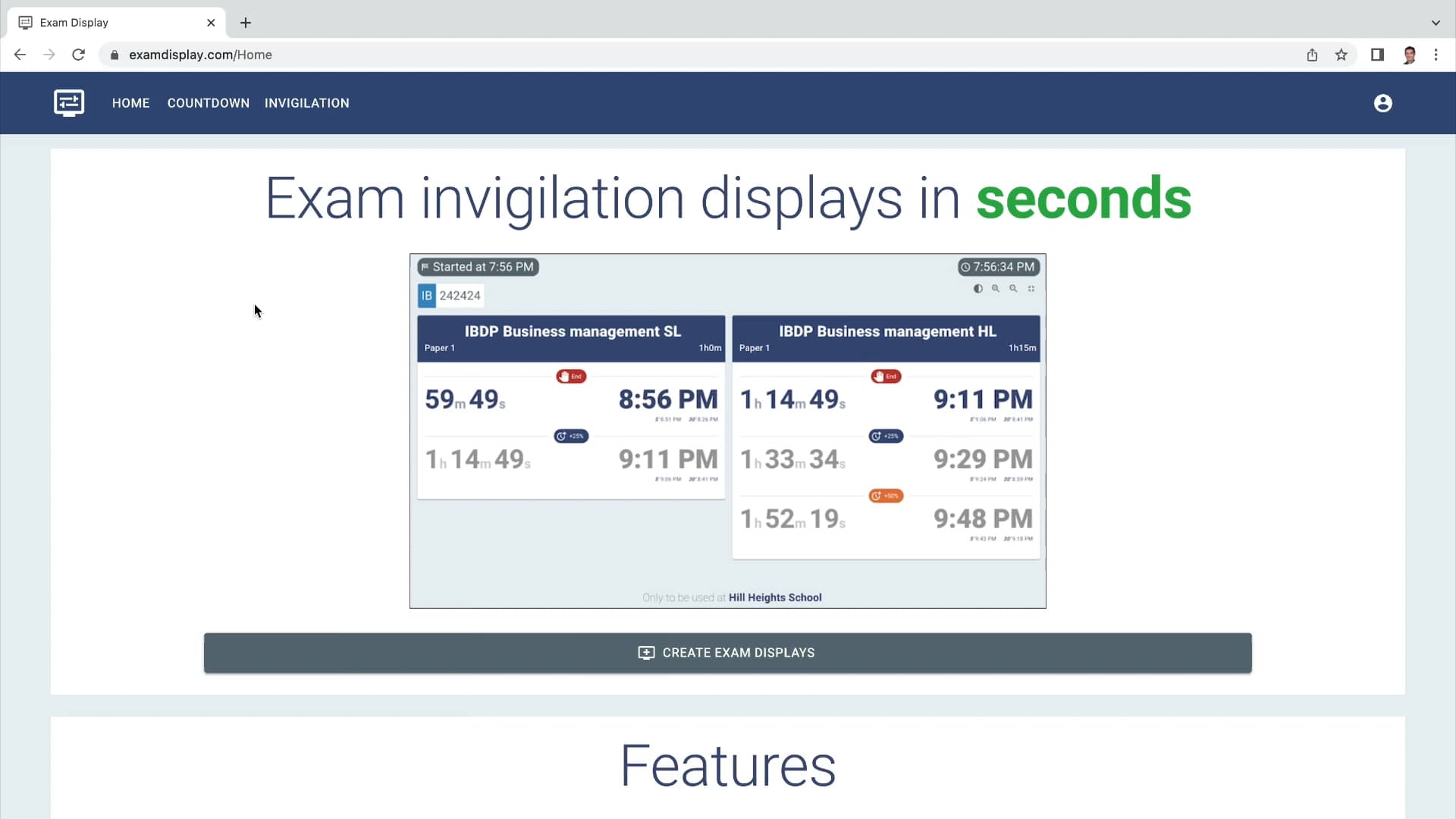1456x819 pixels.
Task: Click the share page icon in address bar
Action: point(1312,55)
